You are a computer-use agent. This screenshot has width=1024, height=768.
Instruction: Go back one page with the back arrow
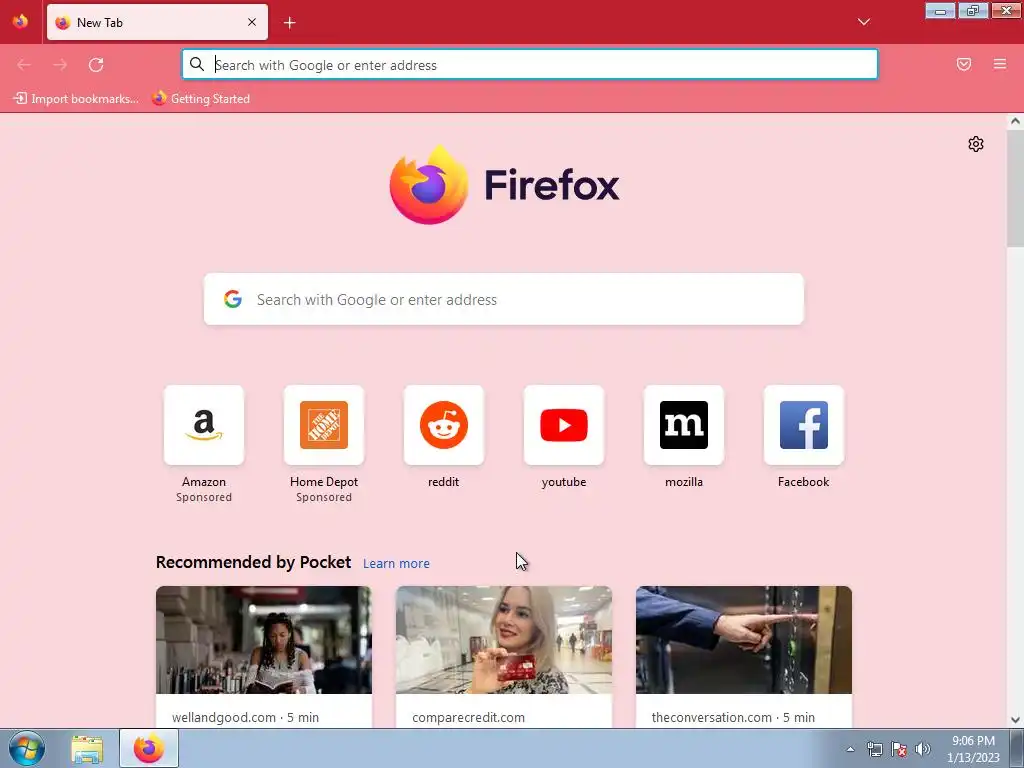[24, 65]
